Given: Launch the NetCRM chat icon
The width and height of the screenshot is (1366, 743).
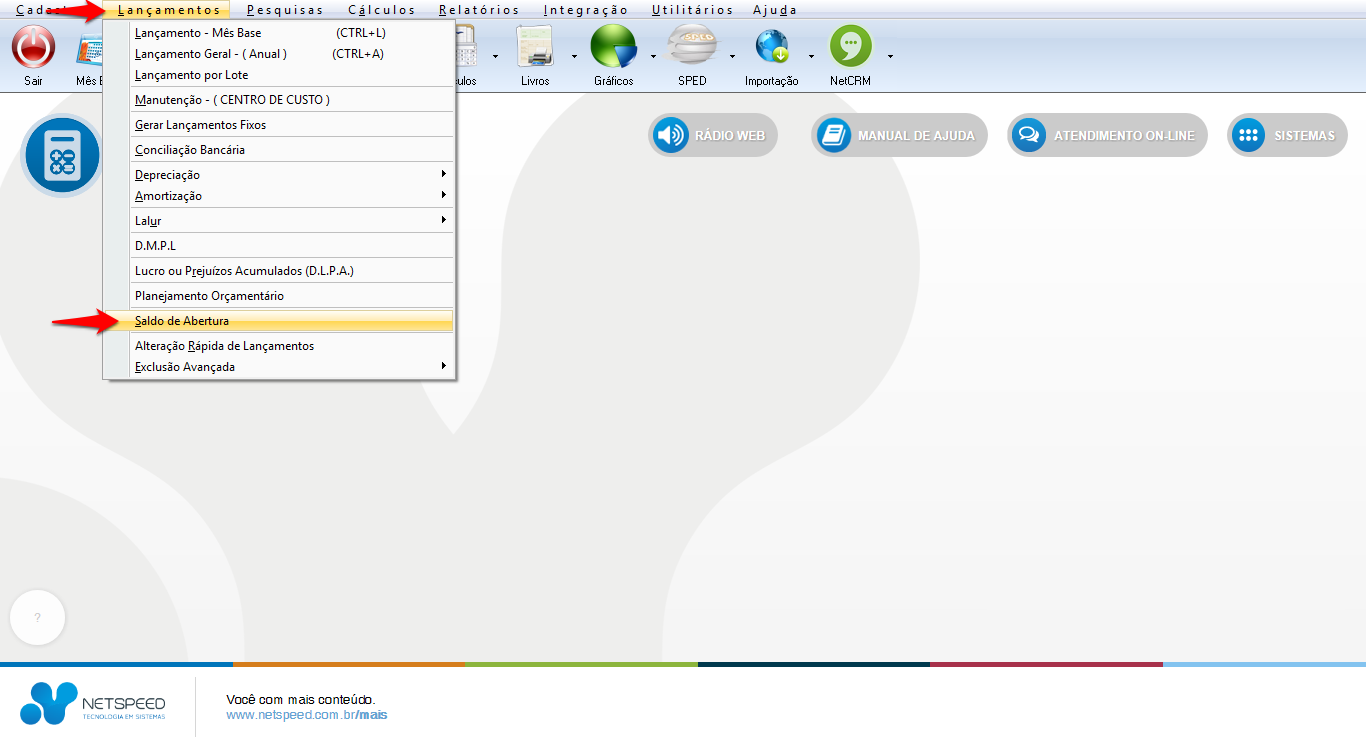Looking at the screenshot, I should 850,47.
